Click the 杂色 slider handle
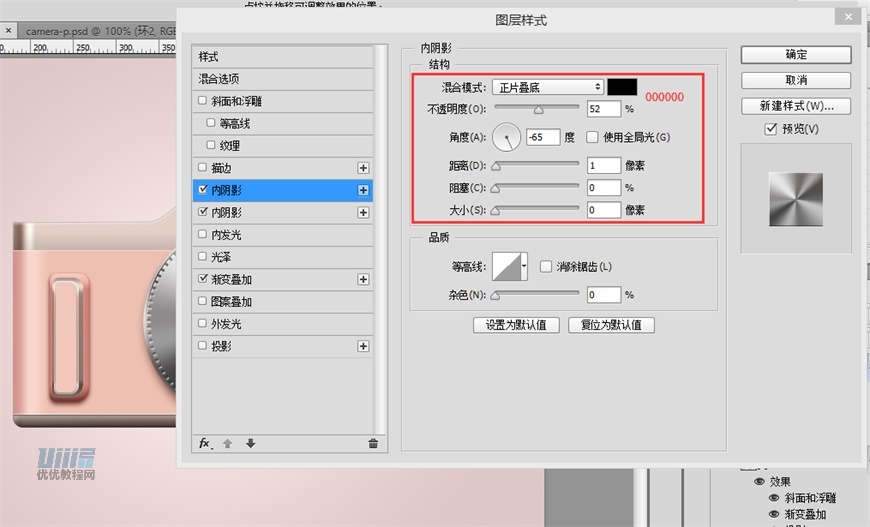The width and height of the screenshot is (870, 527). click(495, 296)
